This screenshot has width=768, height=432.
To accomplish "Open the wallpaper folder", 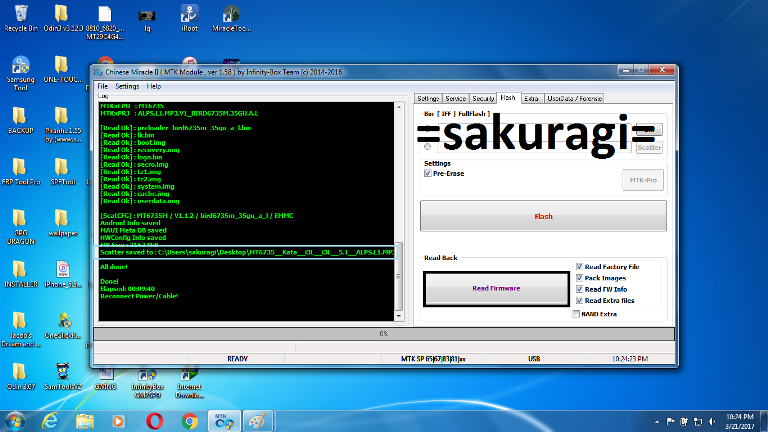I will tap(63, 223).
